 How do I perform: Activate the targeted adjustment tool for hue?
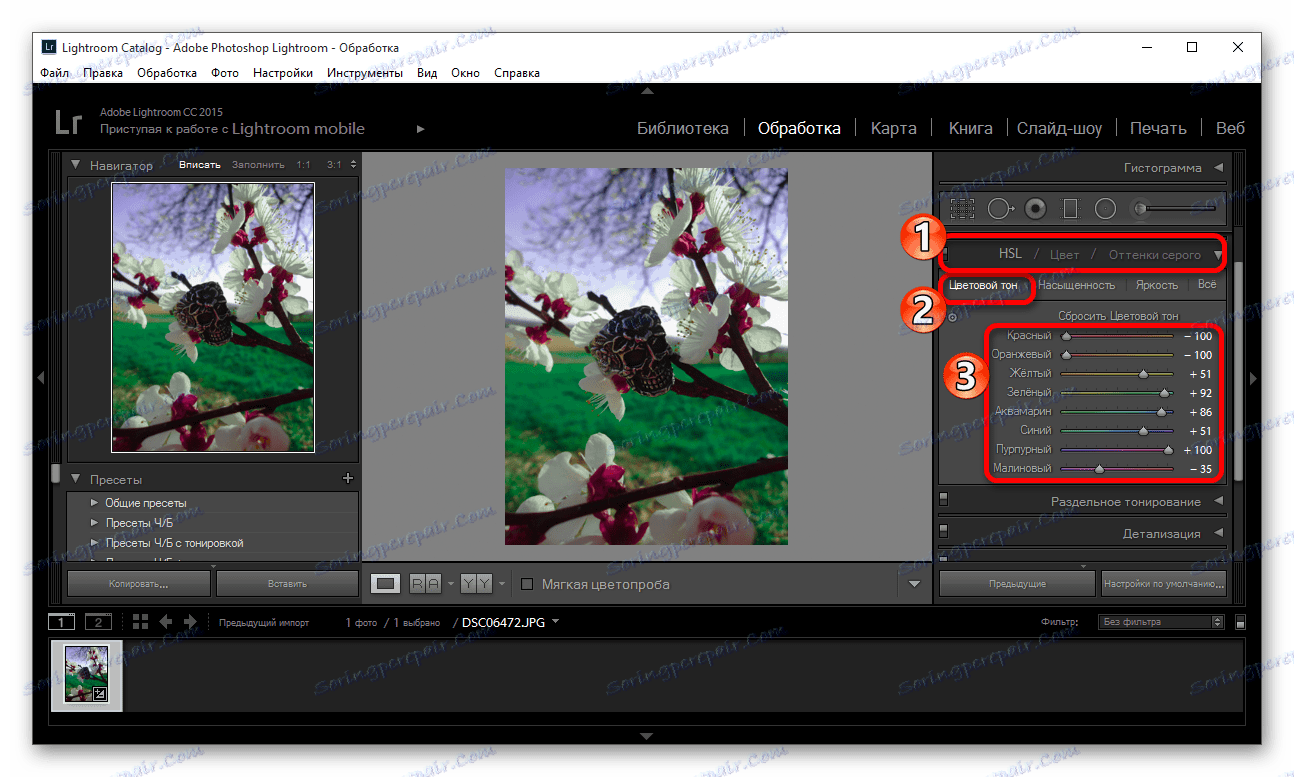[951, 316]
